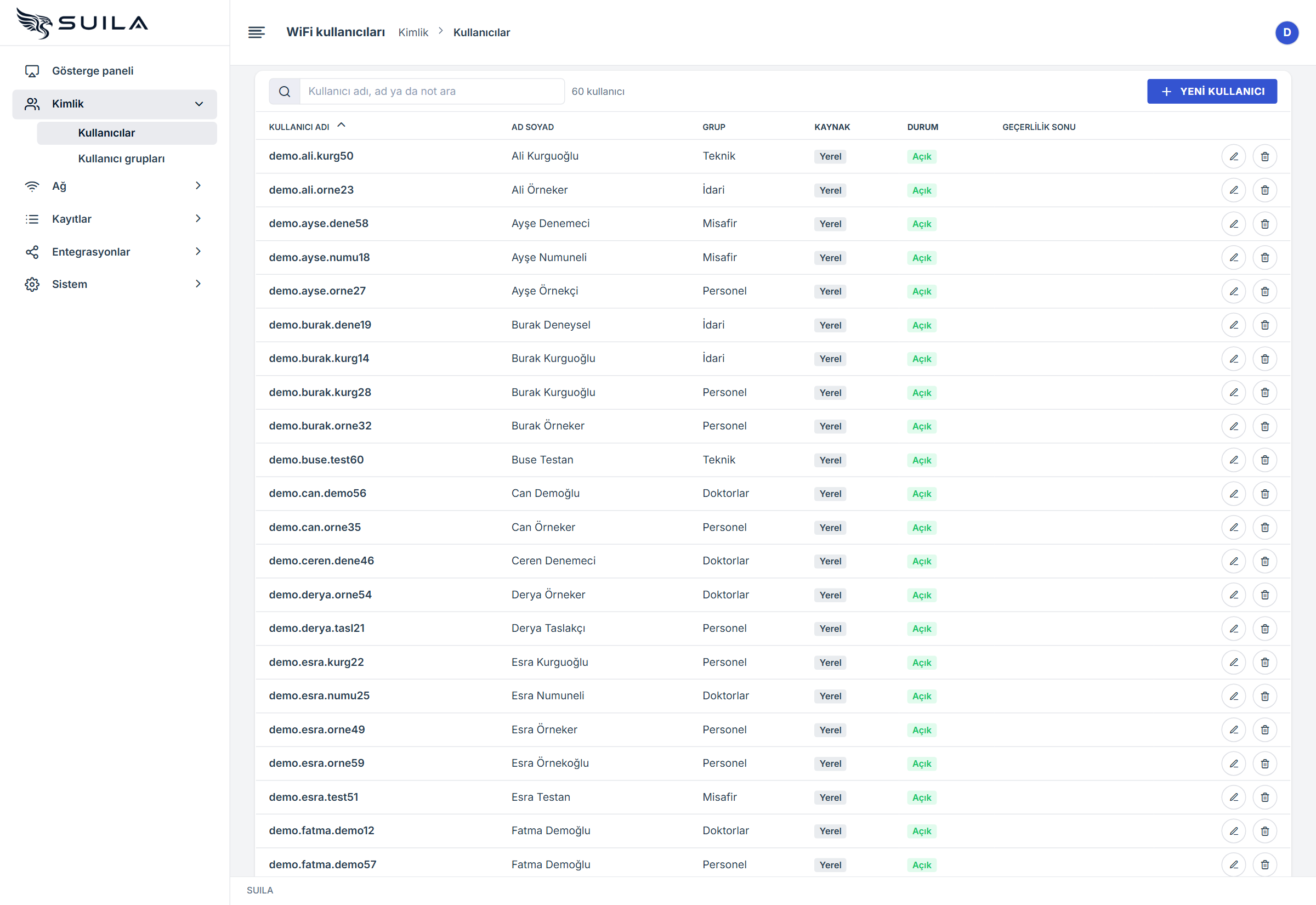Viewport: 1316px width, 905px height.
Task: Click the SUILA logo
Action: (82, 23)
